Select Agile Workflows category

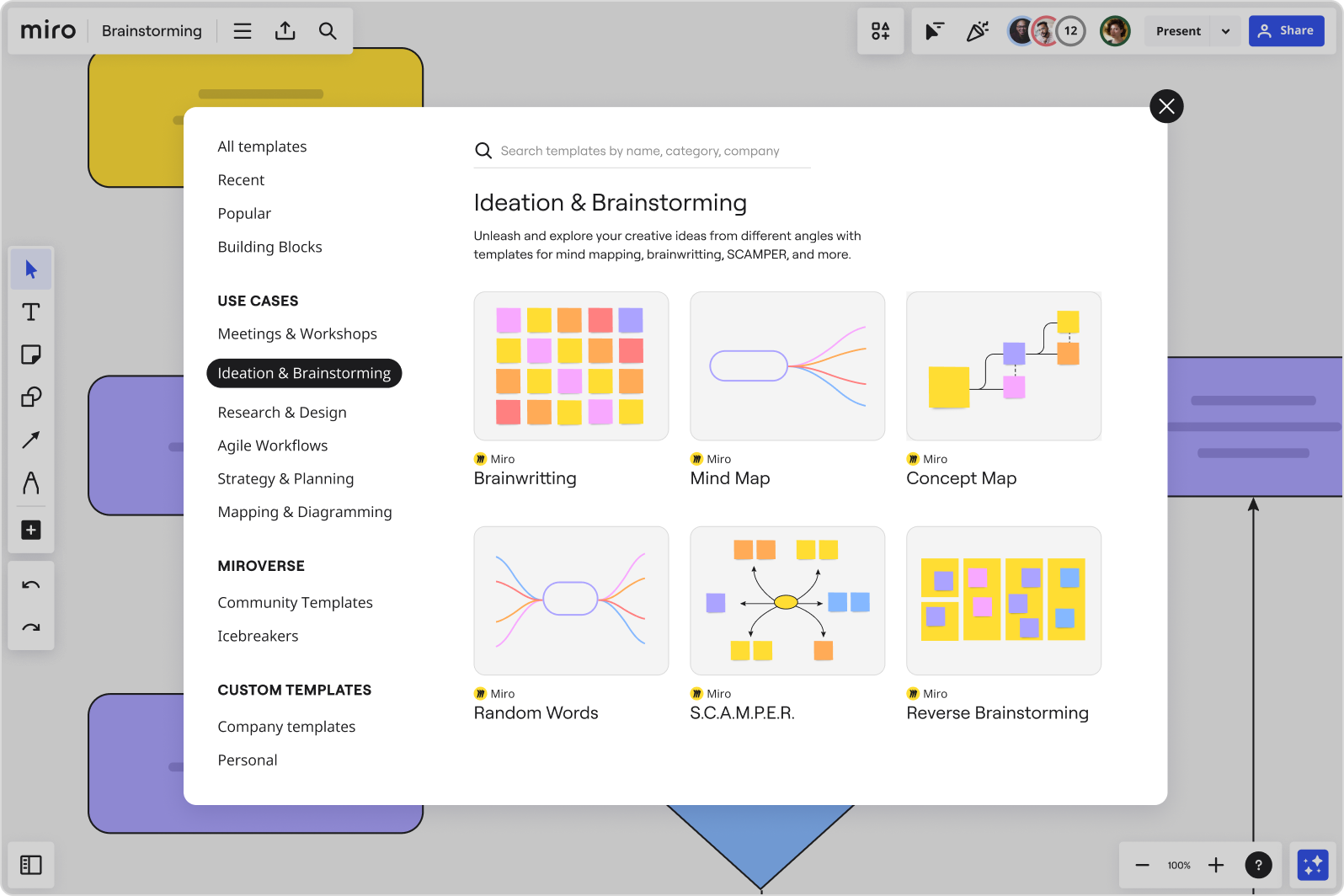(x=273, y=445)
